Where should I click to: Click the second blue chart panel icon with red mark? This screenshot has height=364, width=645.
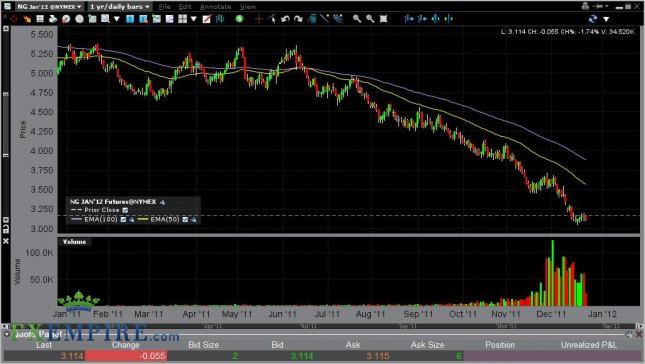[x=143, y=19]
